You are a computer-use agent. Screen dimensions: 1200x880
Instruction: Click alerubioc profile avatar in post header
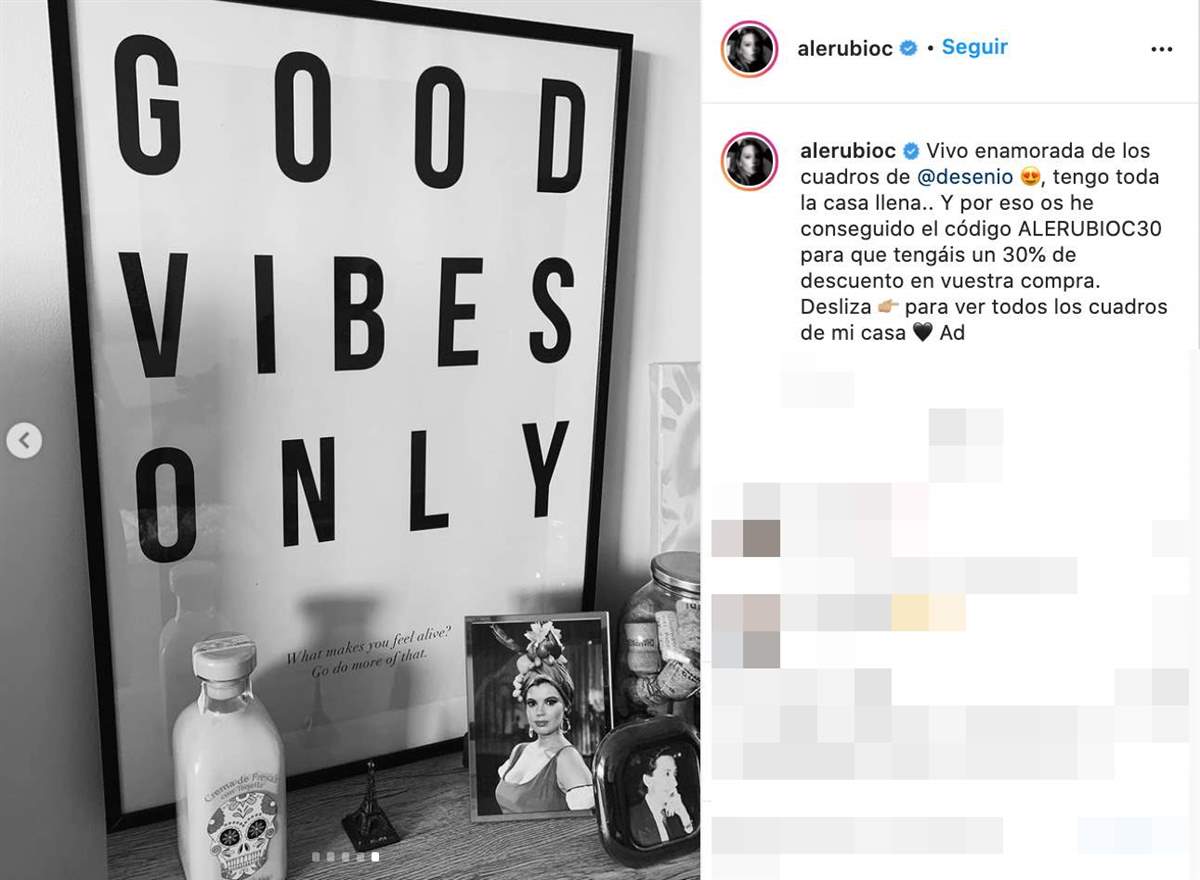tap(750, 48)
